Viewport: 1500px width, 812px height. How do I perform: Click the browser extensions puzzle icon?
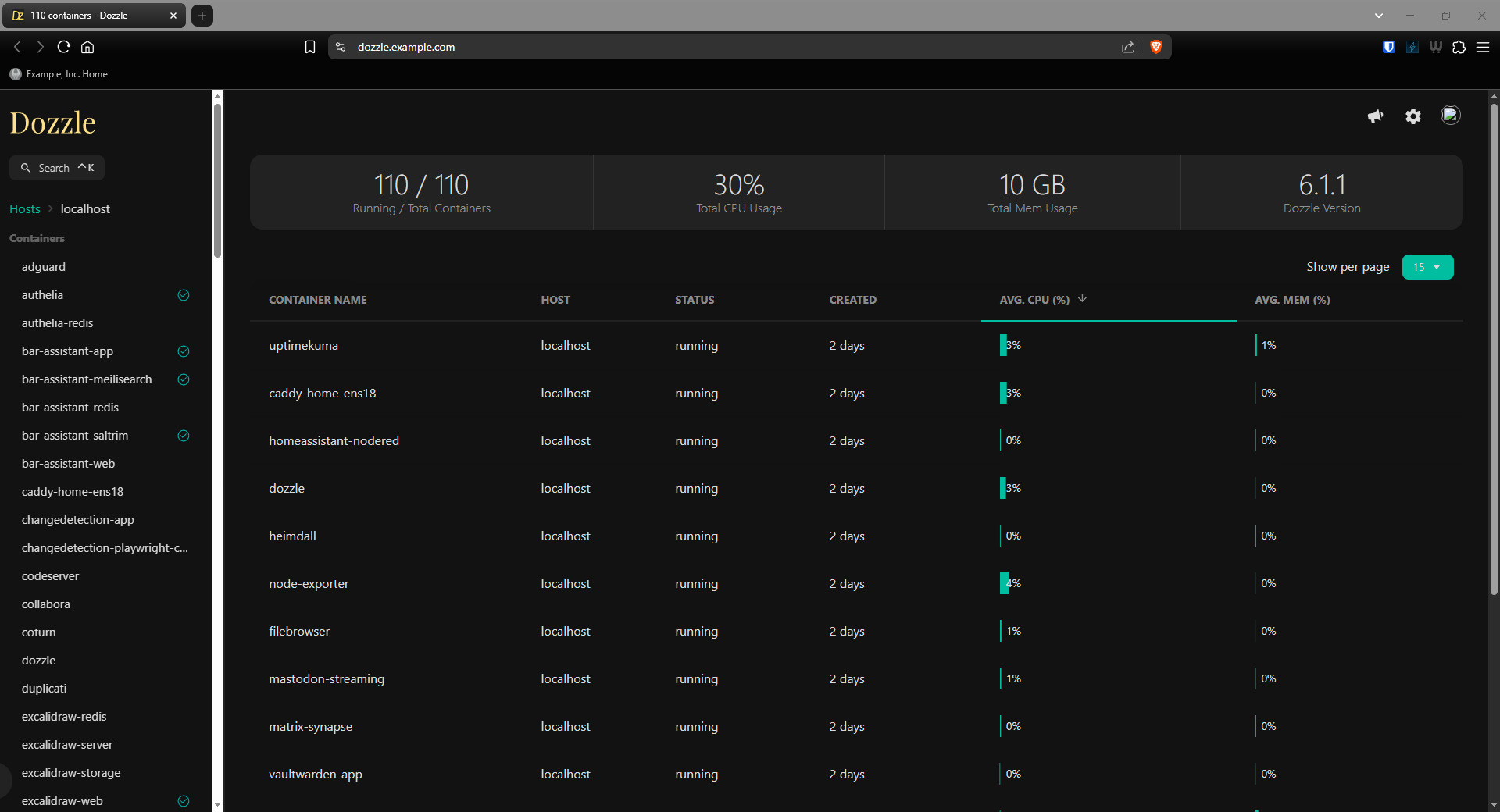pos(1459,47)
